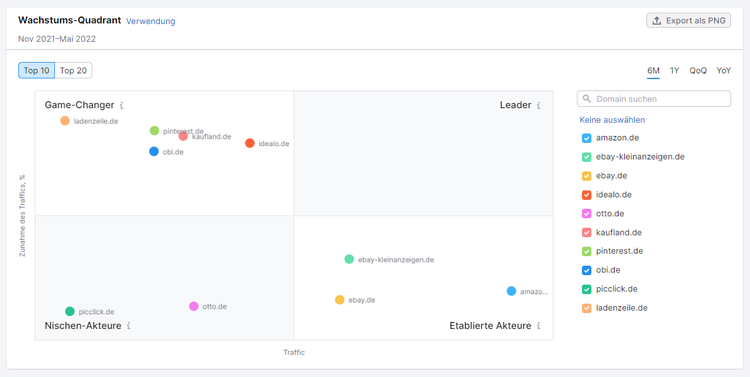Uncheck the kaufland.de checkbox
The width and height of the screenshot is (750, 377).
(x=587, y=233)
